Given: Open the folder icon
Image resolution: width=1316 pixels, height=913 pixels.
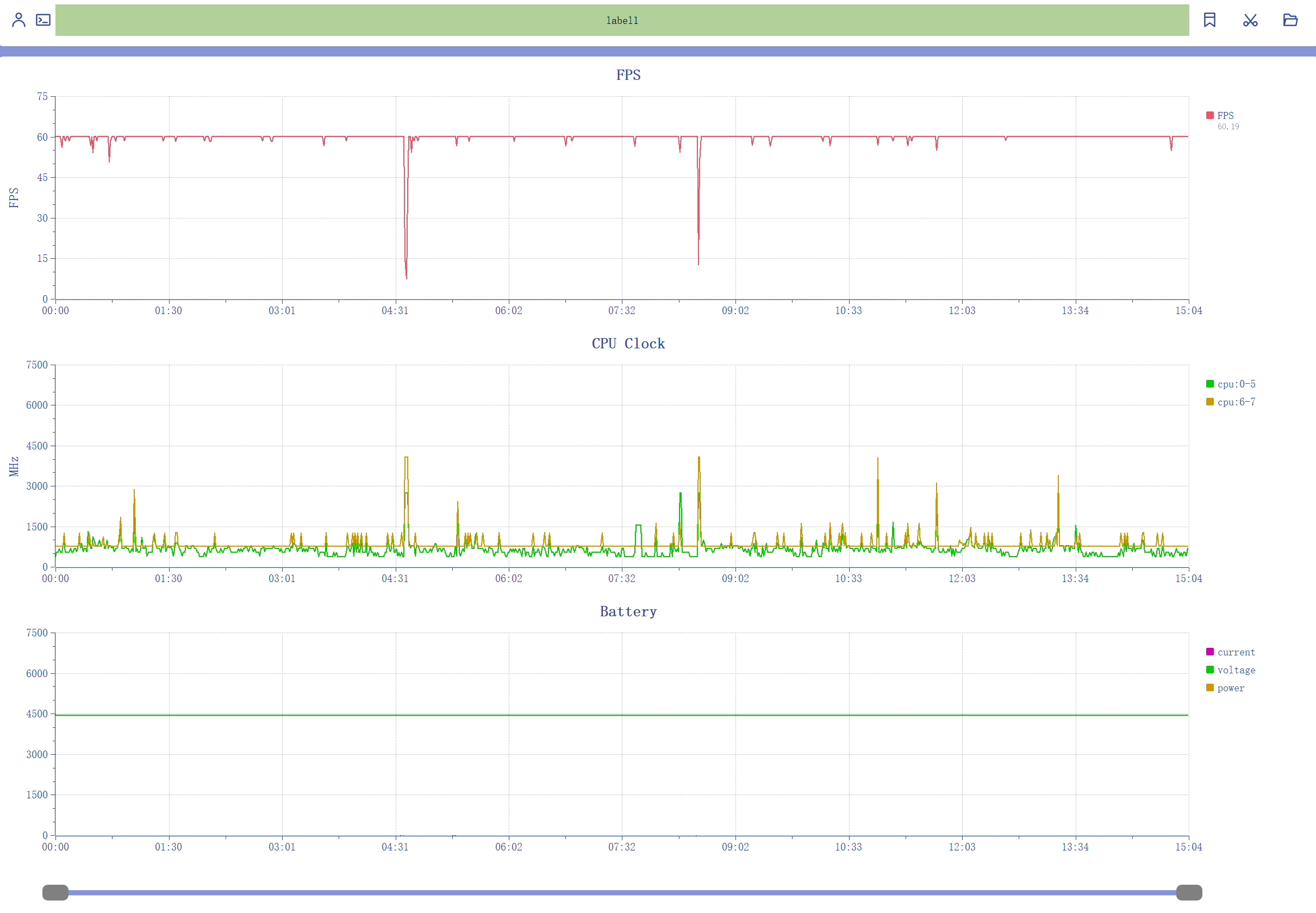Looking at the screenshot, I should pyautogui.click(x=1290, y=20).
